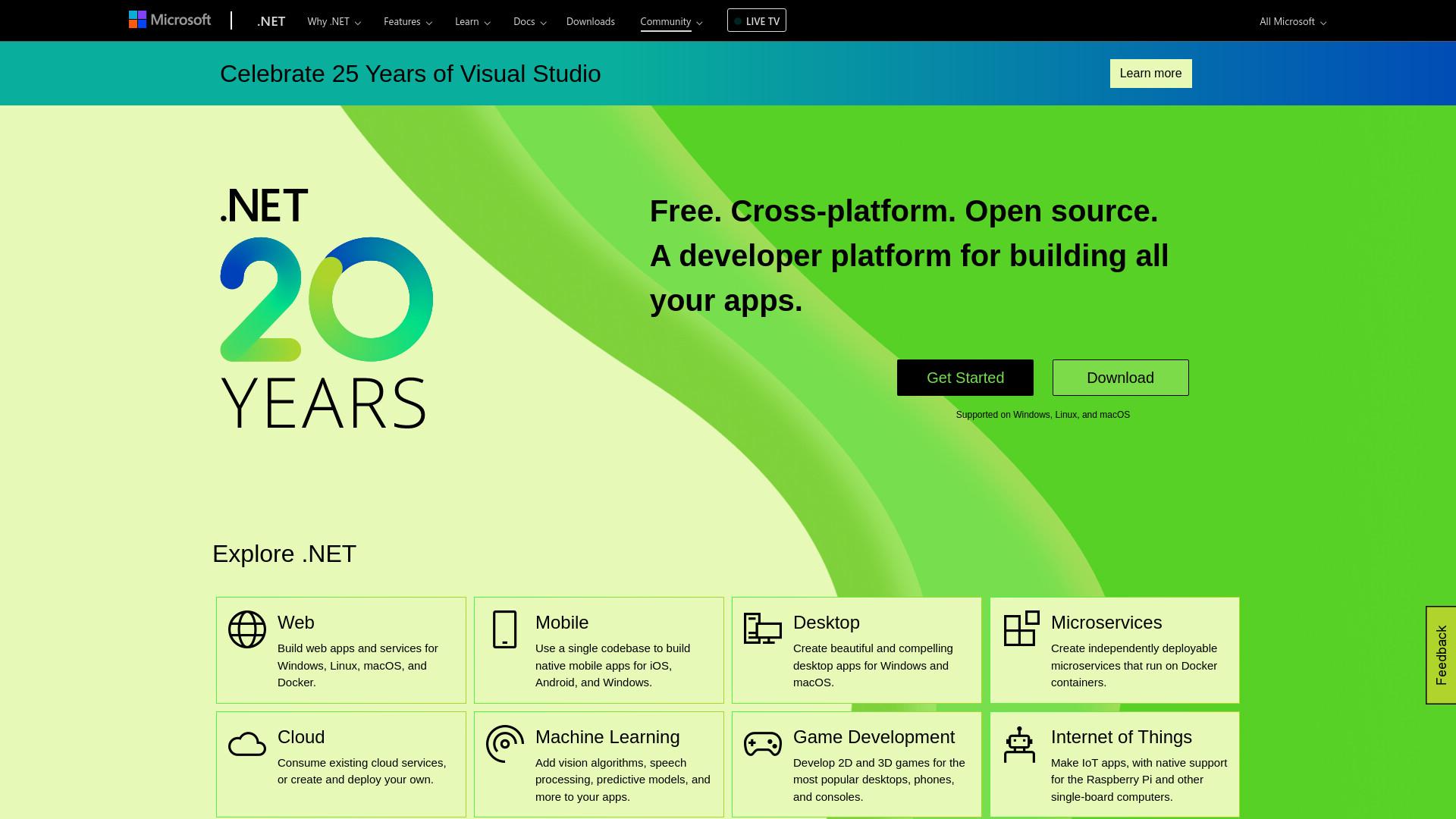Open the Machine Learning card title
The image size is (1456, 819).
[607, 737]
